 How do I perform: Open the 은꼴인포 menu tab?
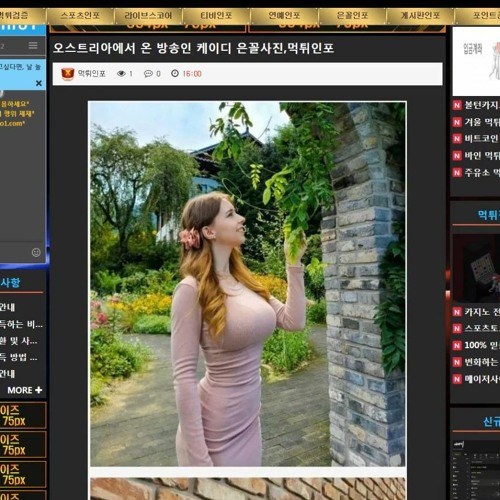[x=352, y=15]
